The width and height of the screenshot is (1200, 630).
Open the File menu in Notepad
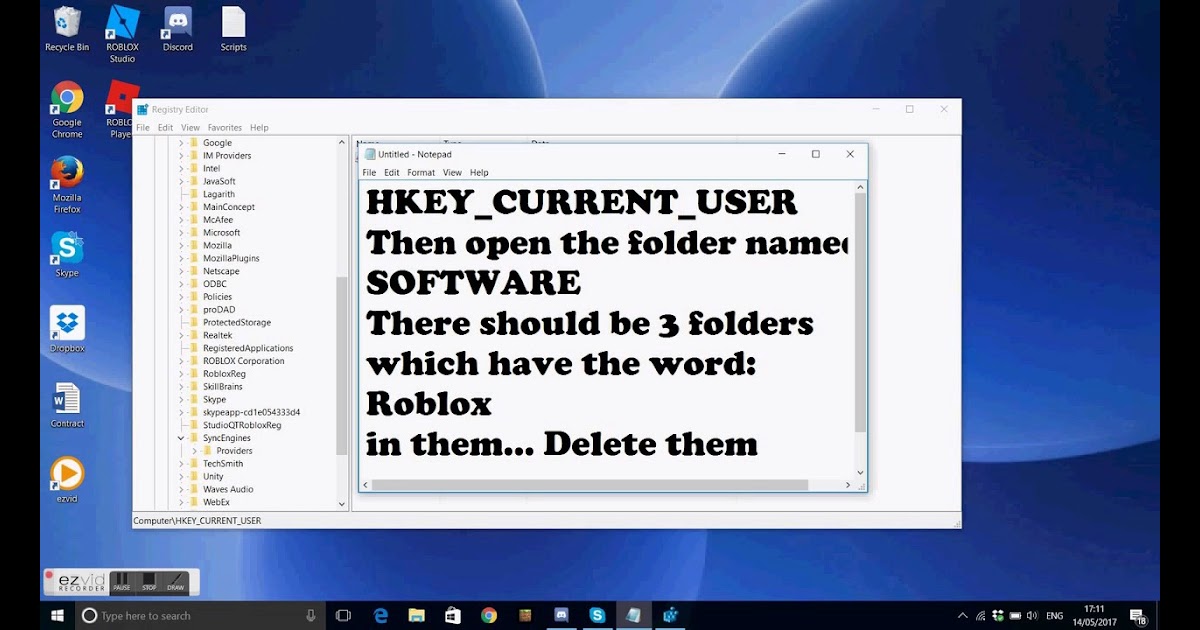[369, 173]
